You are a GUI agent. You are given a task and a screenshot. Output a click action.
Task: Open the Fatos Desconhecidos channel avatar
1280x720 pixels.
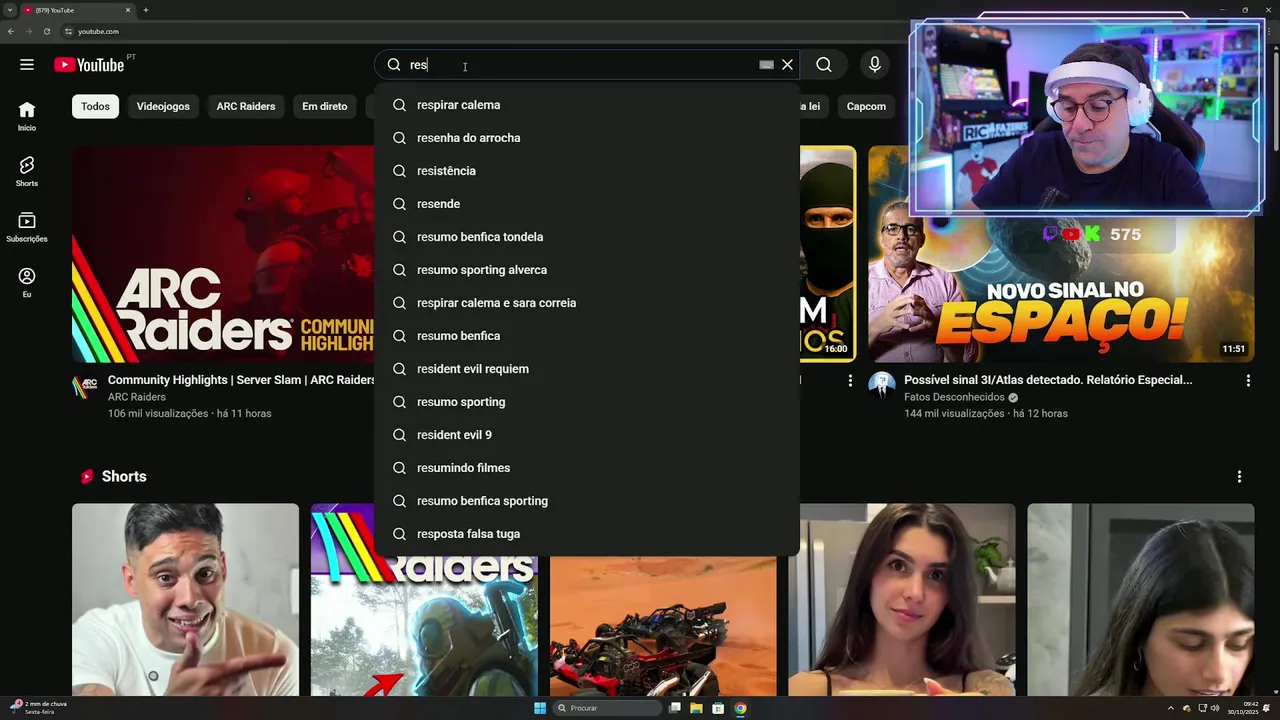click(882, 385)
